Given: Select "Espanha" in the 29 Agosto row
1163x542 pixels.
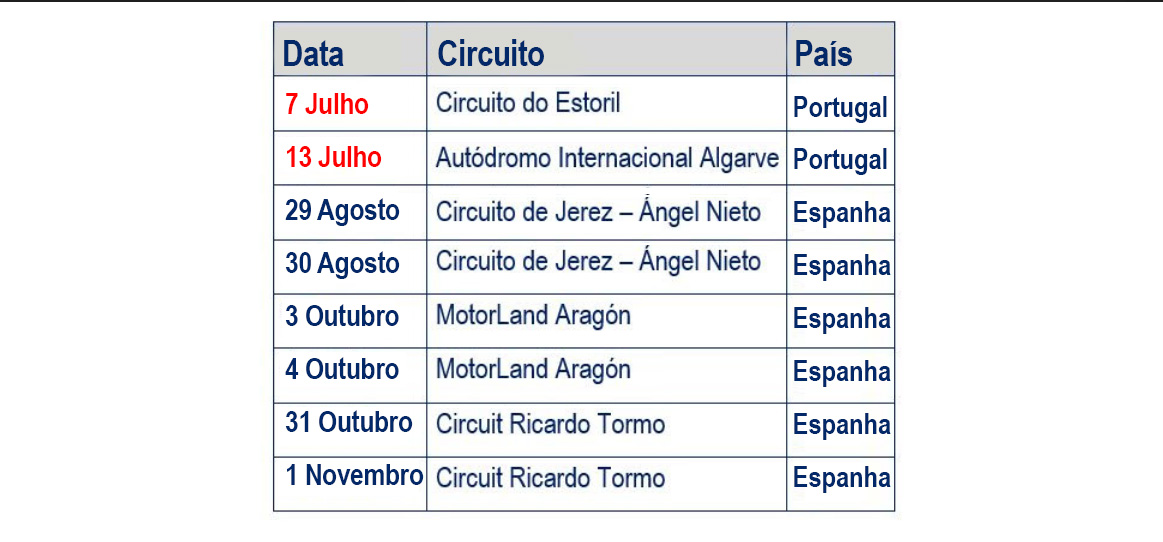Looking at the screenshot, I should coord(841,213).
